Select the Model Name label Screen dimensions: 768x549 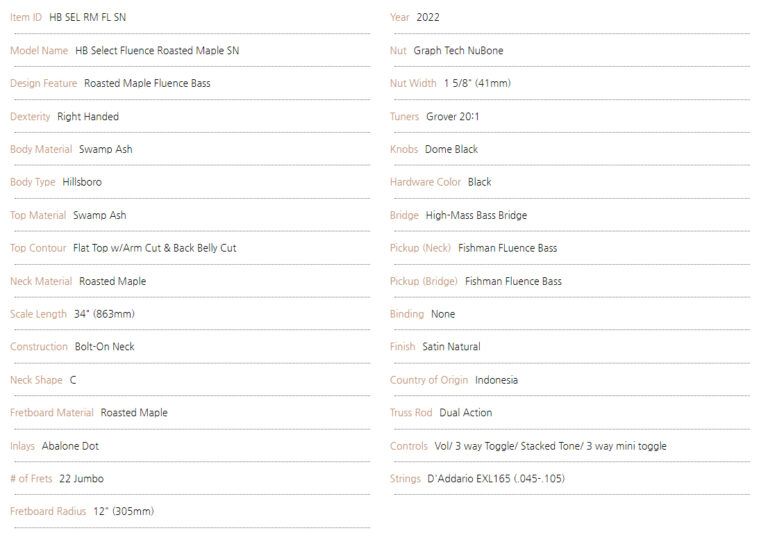click(x=39, y=50)
